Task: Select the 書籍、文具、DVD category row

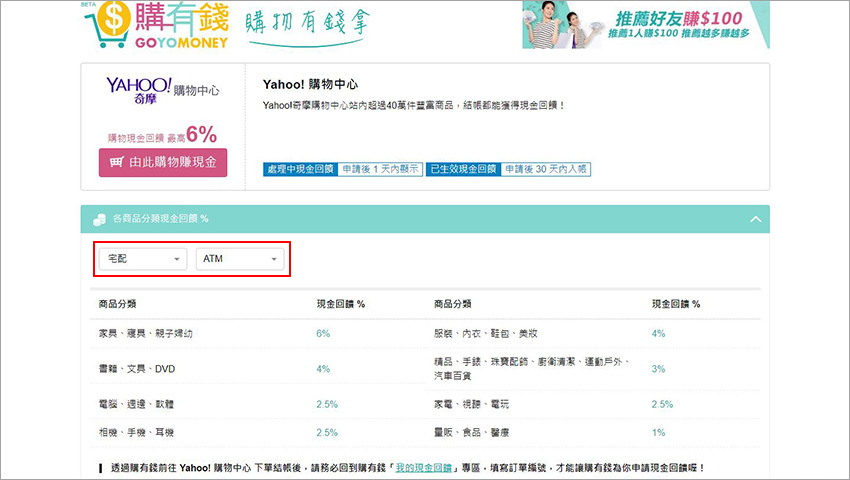Action: point(257,369)
